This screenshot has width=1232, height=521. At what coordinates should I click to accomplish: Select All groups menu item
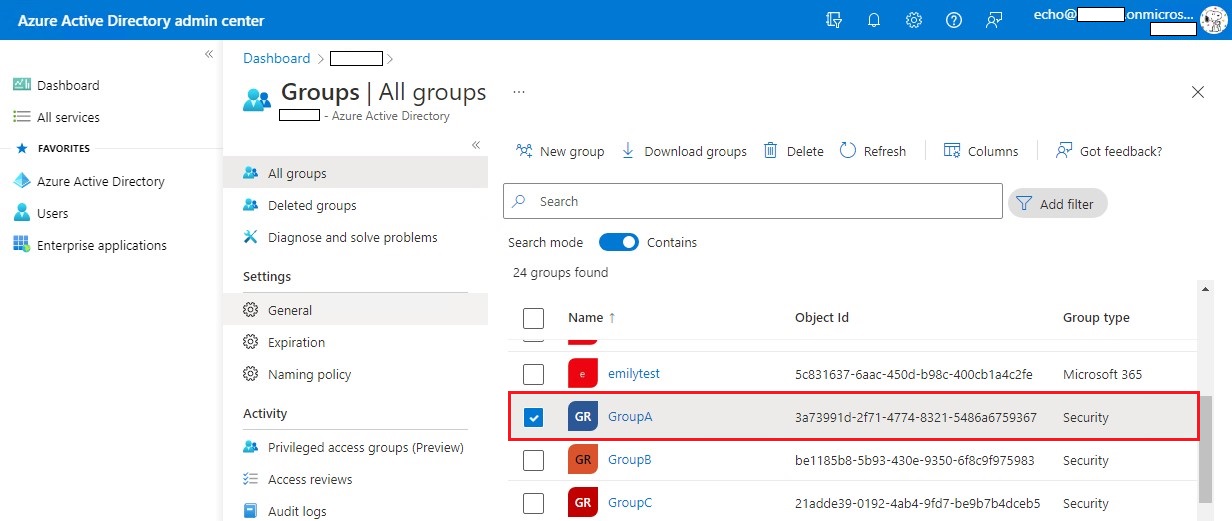coord(355,173)
